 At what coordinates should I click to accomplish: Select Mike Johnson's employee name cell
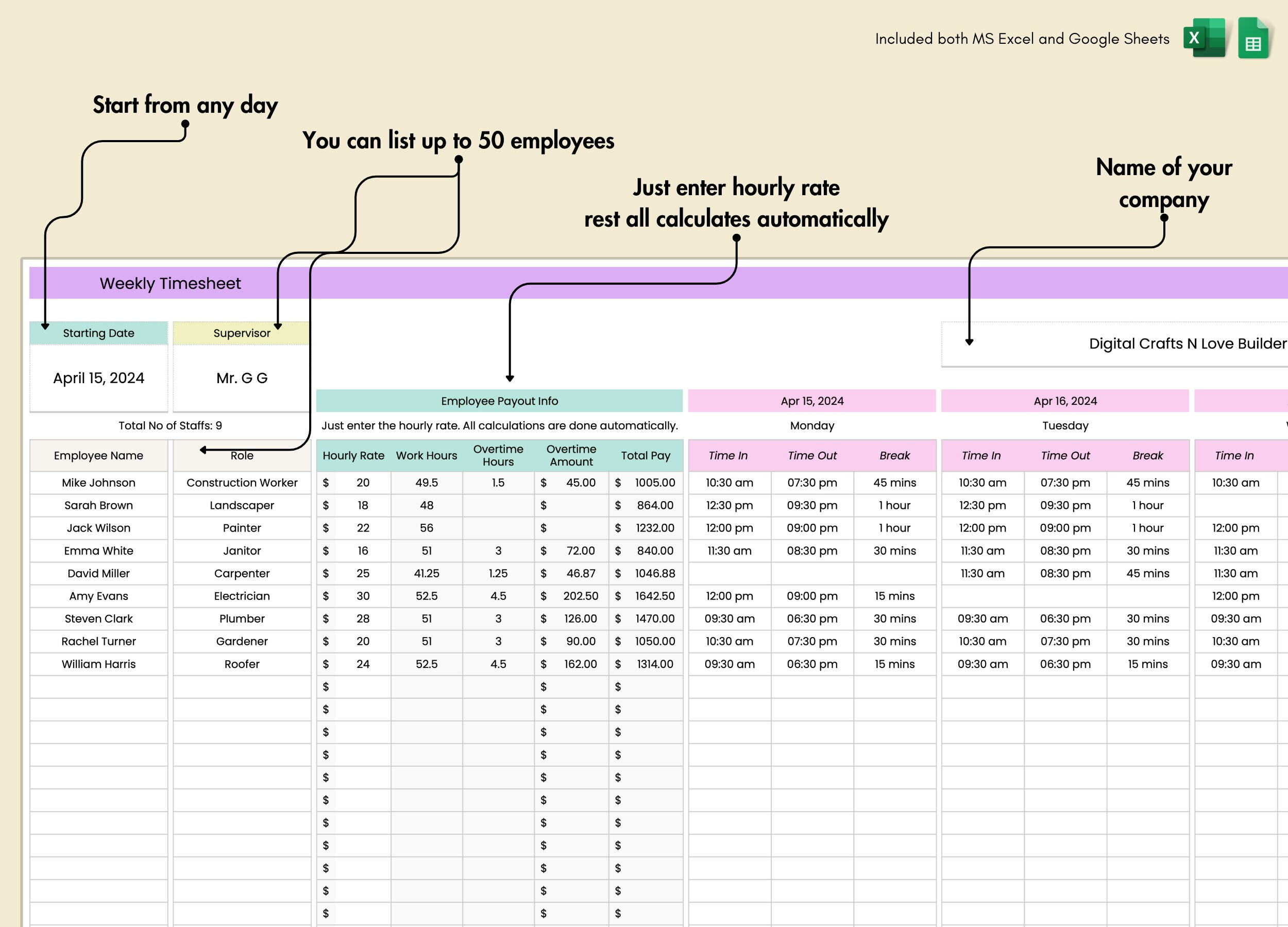point(98,483)
